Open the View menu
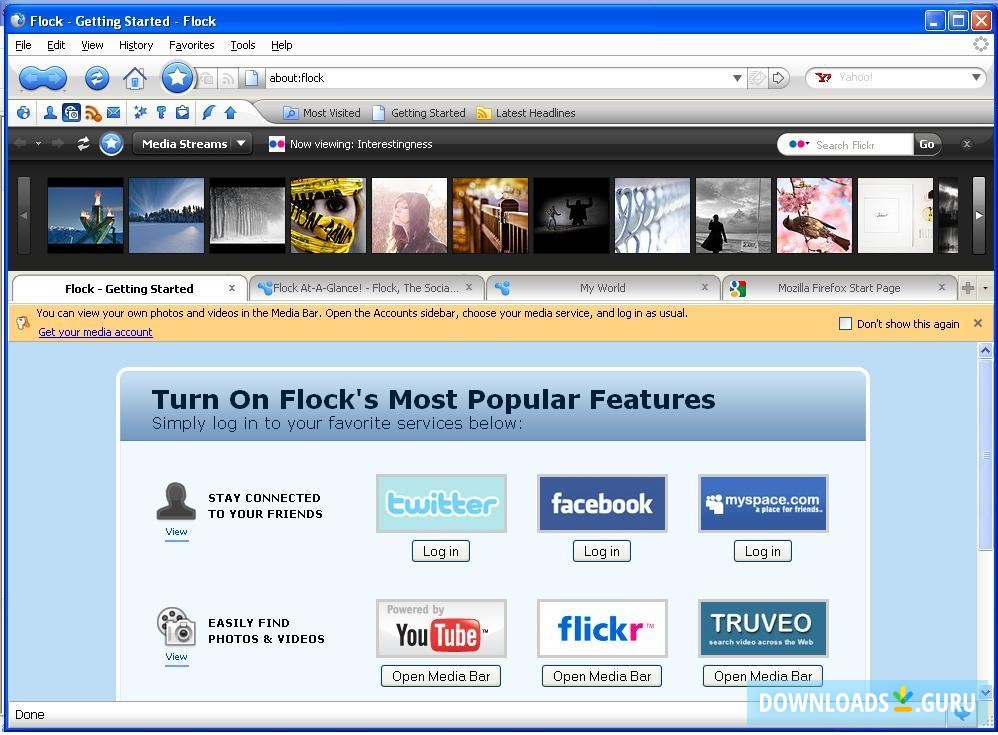The height and width of the screenshot is (735, 998). point(92,45)
